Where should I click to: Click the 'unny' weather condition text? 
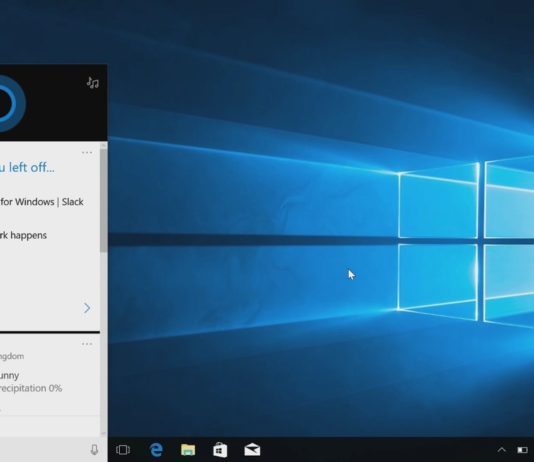point(10,376)
